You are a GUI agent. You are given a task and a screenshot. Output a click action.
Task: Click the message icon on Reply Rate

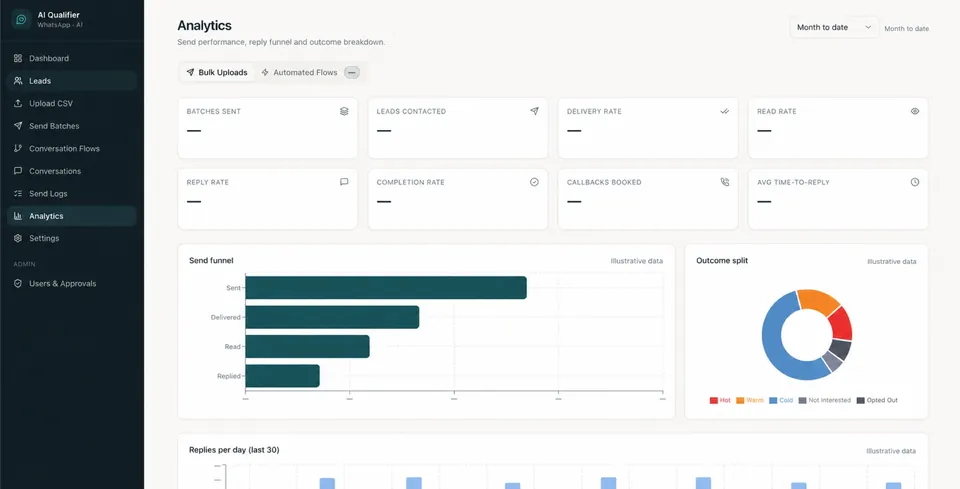[x=344, y=182]
